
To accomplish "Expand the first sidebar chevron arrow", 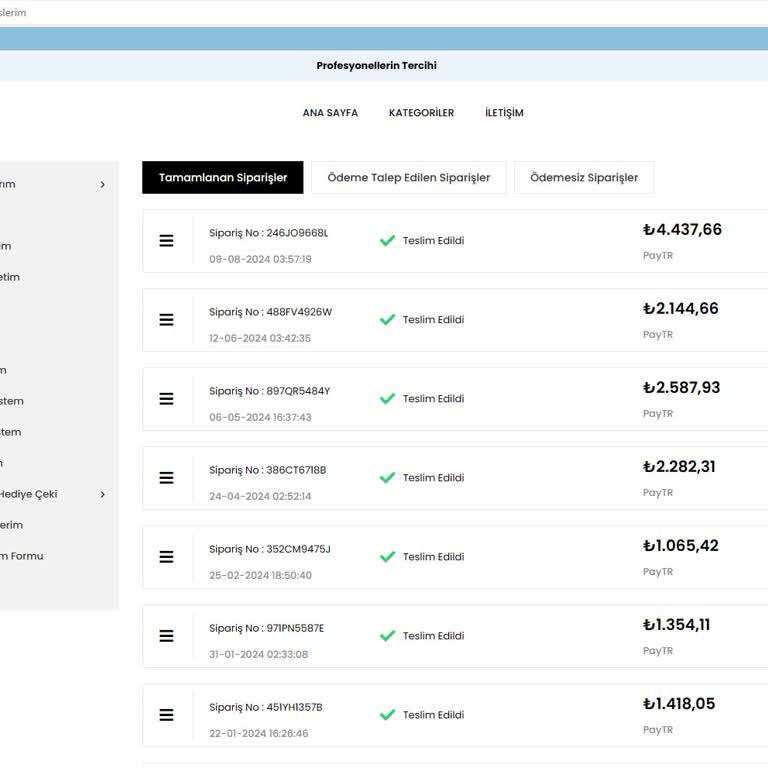I will pos(102,184).
